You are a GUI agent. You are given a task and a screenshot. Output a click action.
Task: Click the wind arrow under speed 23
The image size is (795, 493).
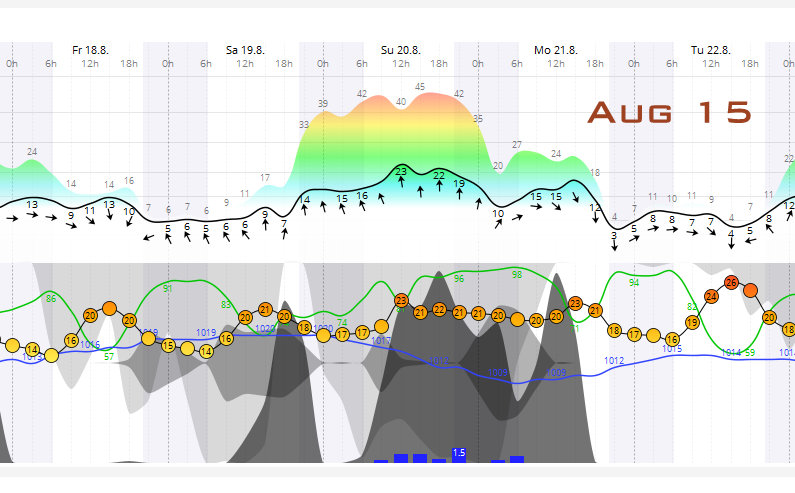(x=401, y=185)
